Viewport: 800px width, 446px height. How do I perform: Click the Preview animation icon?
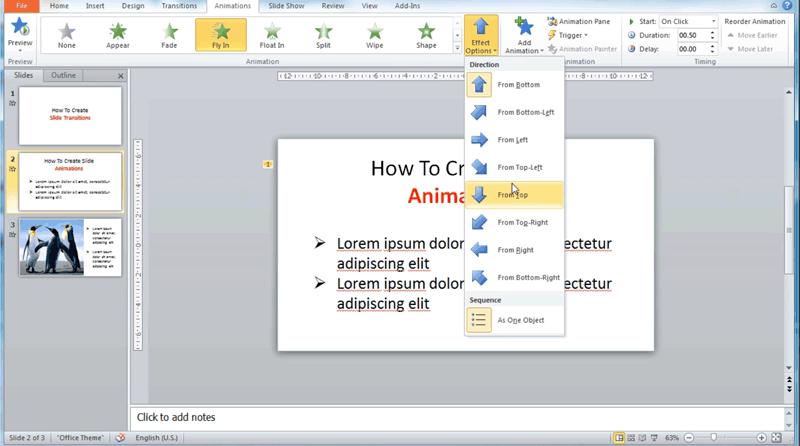coord(19,30)
